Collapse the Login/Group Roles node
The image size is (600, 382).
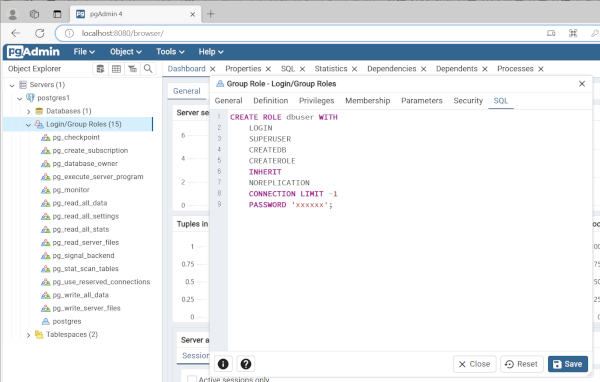tap(28, 124)
